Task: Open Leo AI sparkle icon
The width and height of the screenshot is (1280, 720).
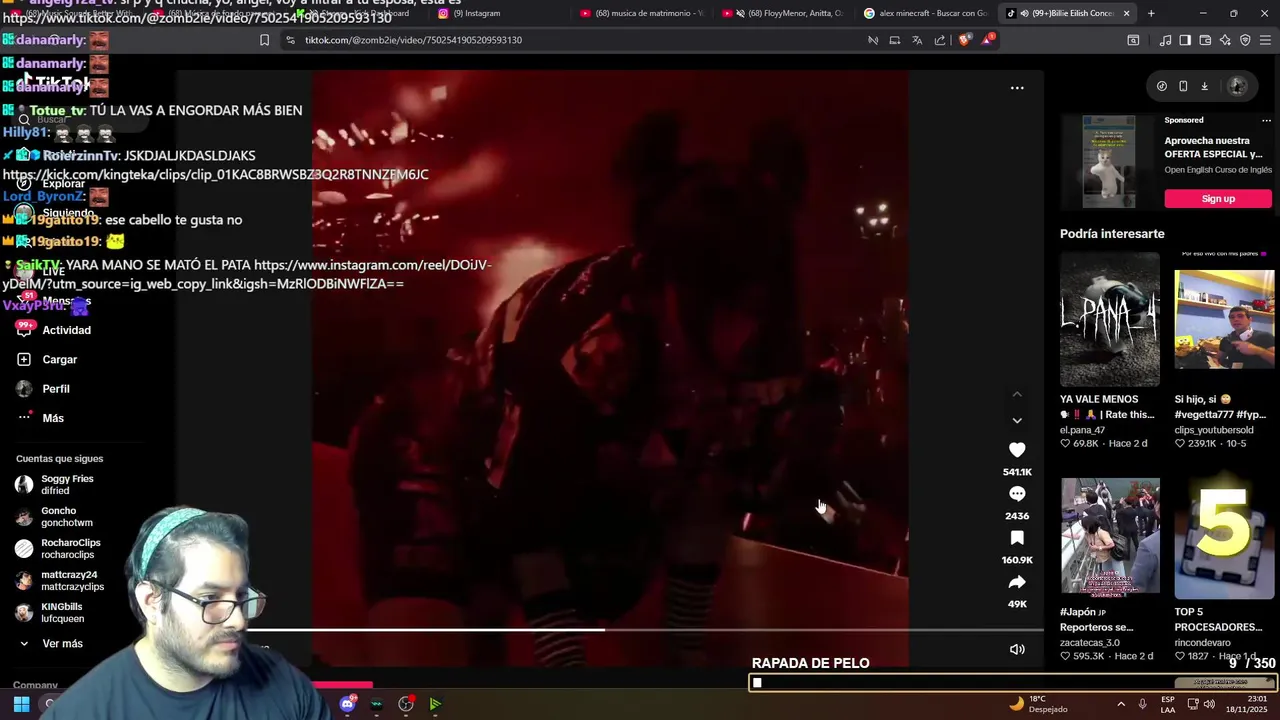Action: (1225, 40)
